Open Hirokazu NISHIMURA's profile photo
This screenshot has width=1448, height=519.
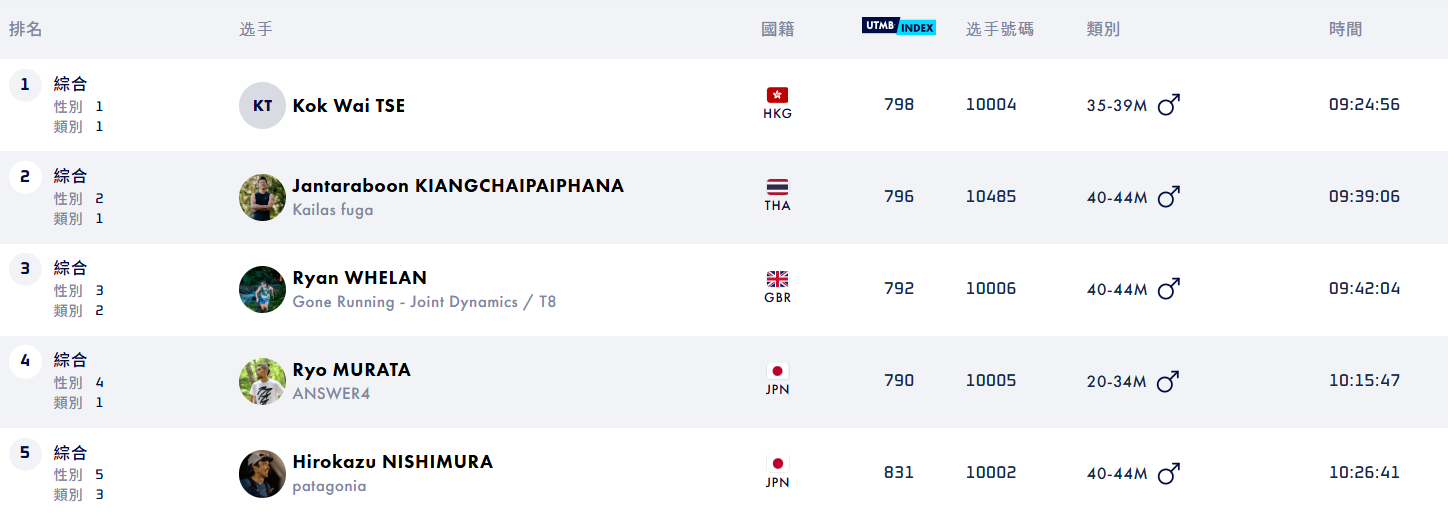pos(262,474)
